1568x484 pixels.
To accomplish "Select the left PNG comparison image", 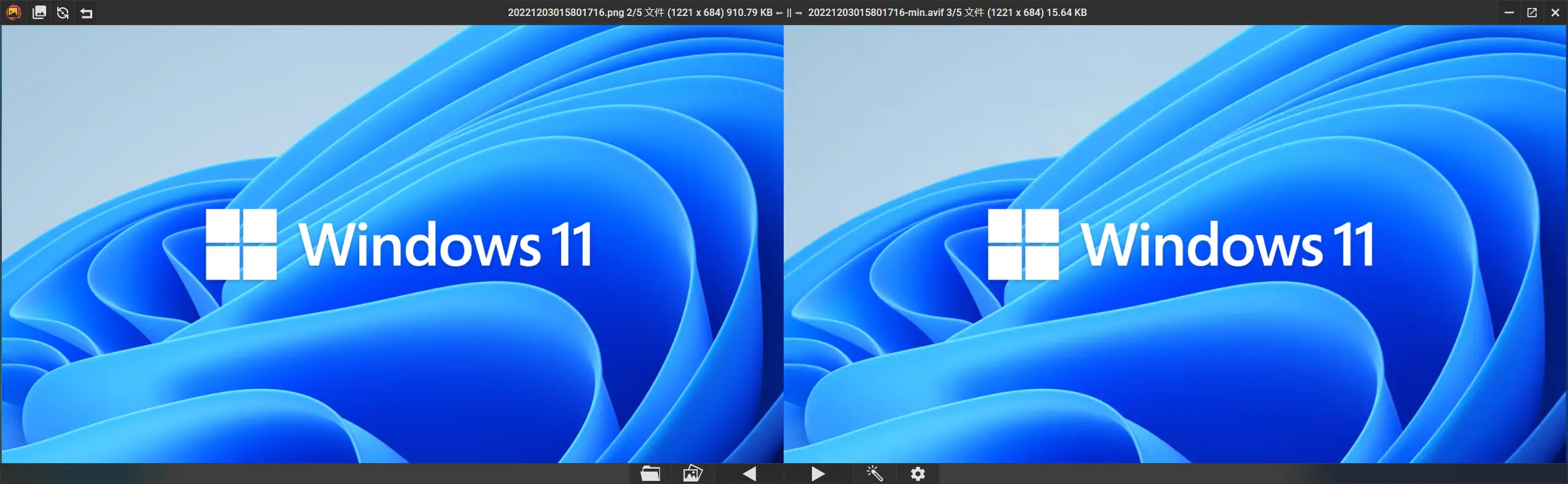I will (392, 244).
